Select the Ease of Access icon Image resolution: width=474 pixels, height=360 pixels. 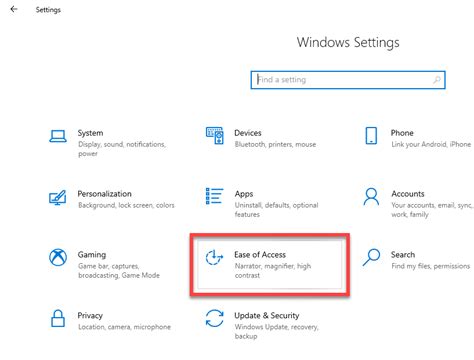click(214, 257)
